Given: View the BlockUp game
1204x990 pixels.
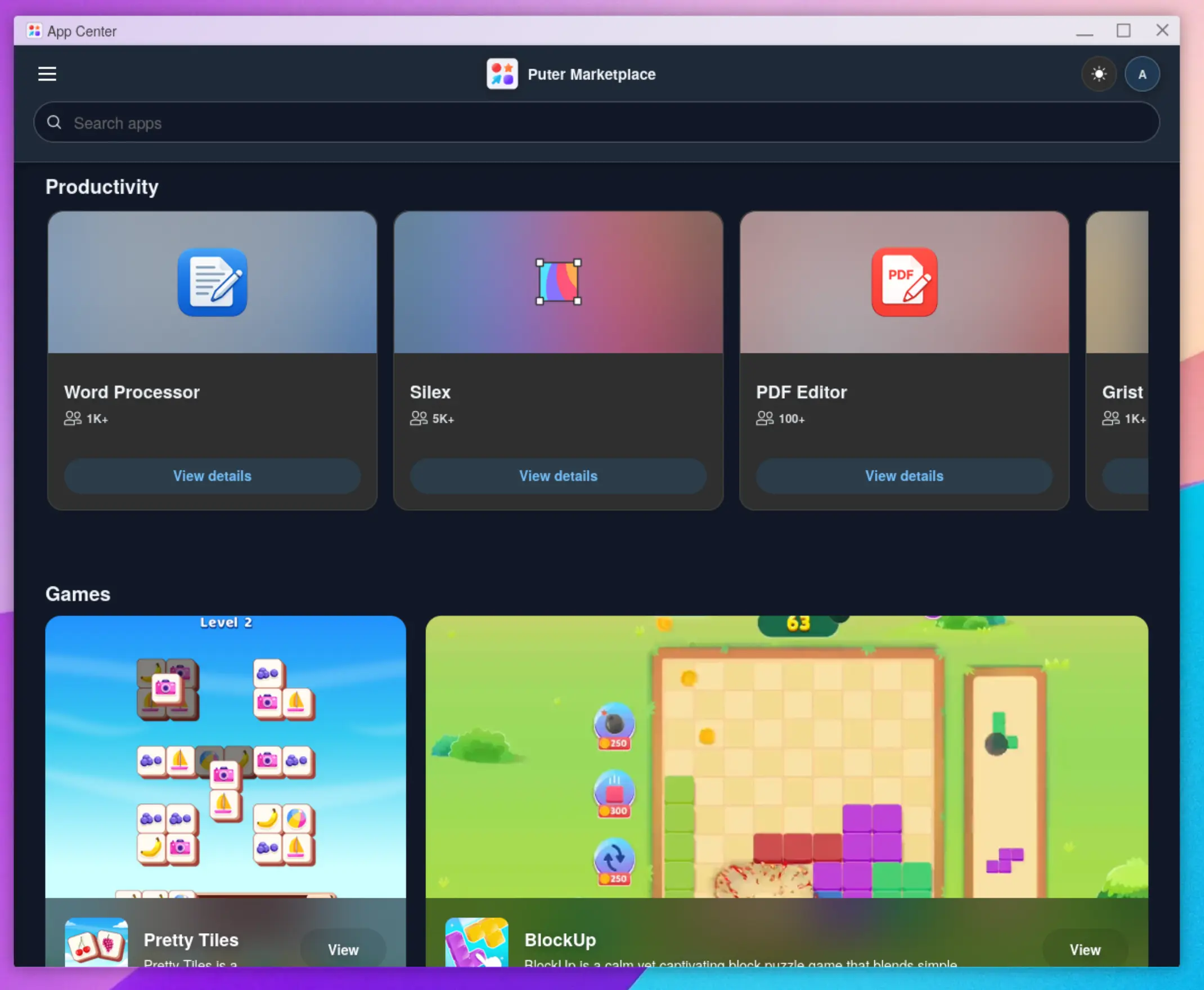Looking at the screenshot, I should [1085, 949].
